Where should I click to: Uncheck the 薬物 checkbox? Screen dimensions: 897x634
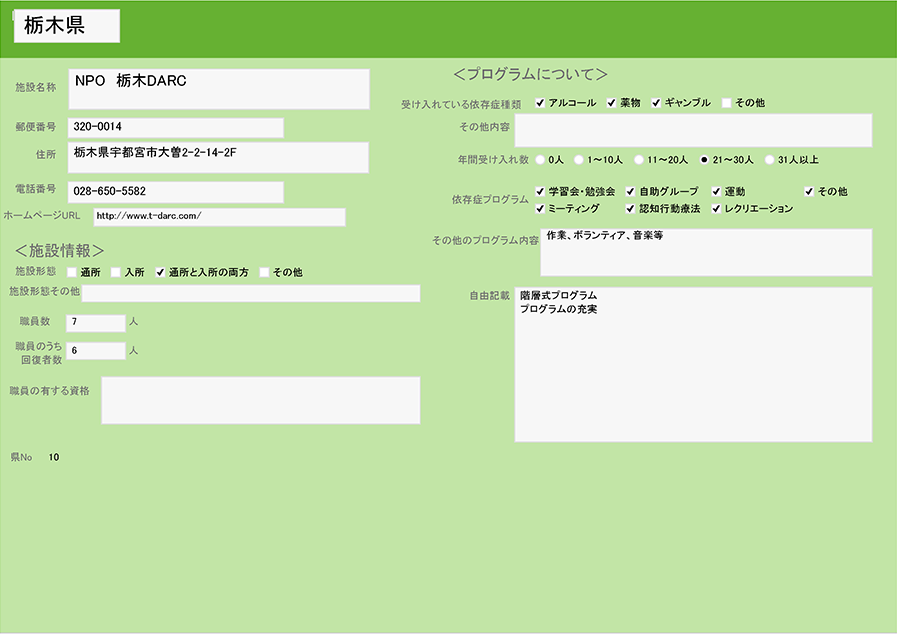(x=612, y=103)
